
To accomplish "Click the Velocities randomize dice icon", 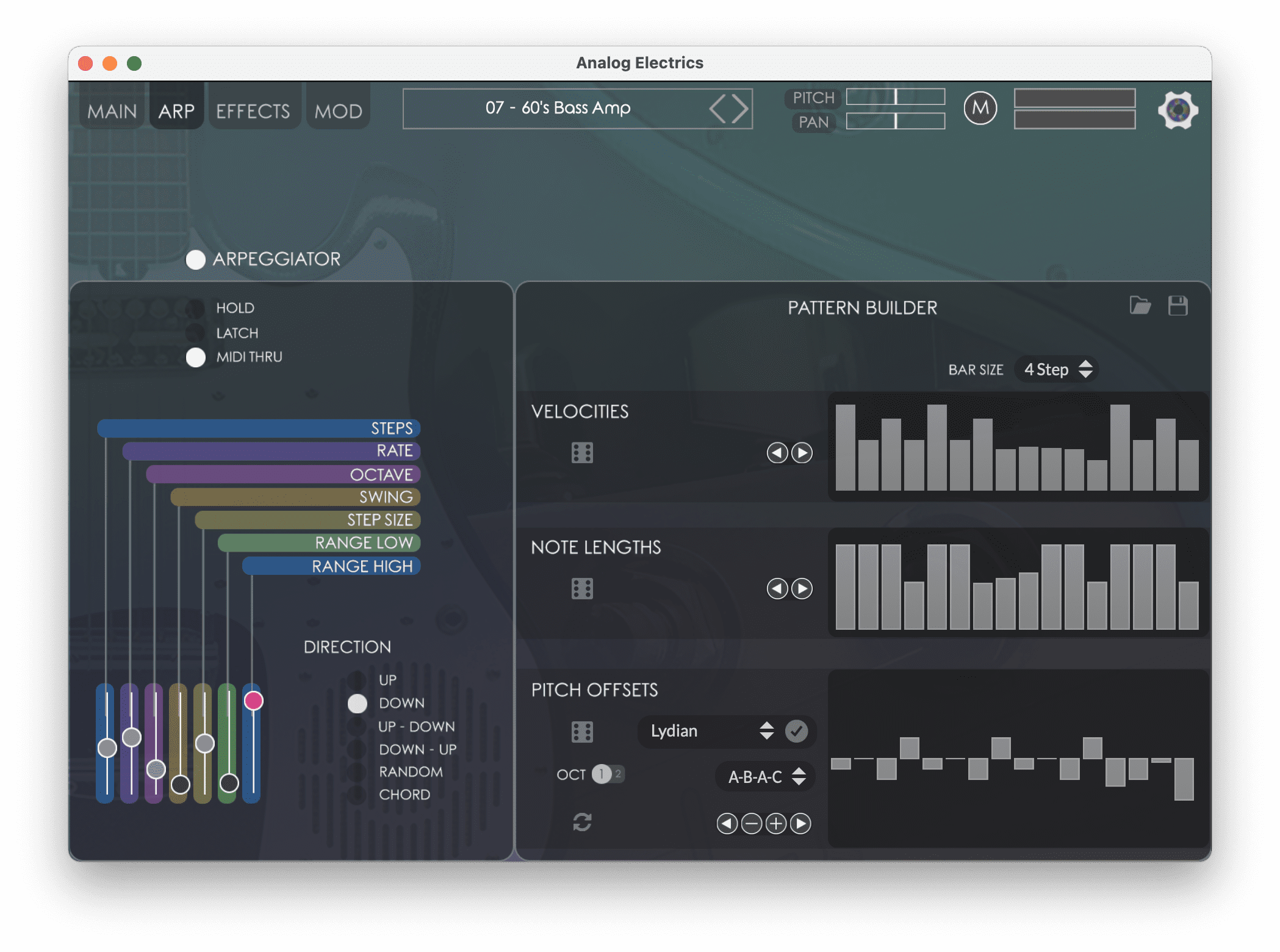I will click(582, 453).
